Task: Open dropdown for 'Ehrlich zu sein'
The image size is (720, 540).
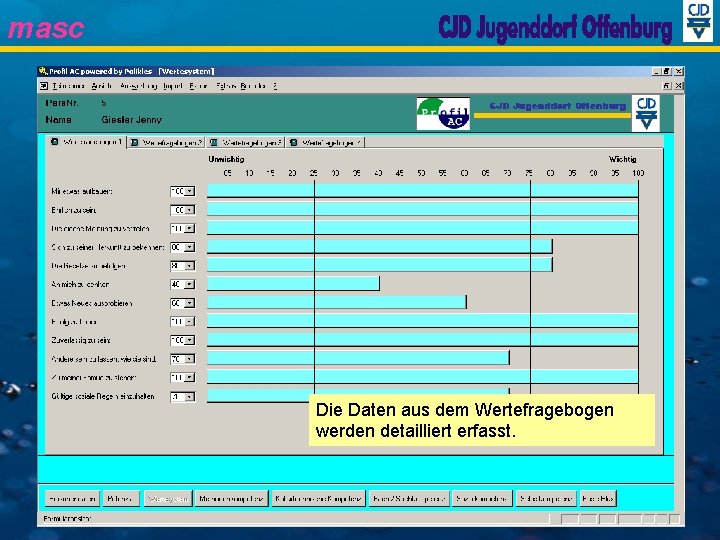Action: [190, 210]
